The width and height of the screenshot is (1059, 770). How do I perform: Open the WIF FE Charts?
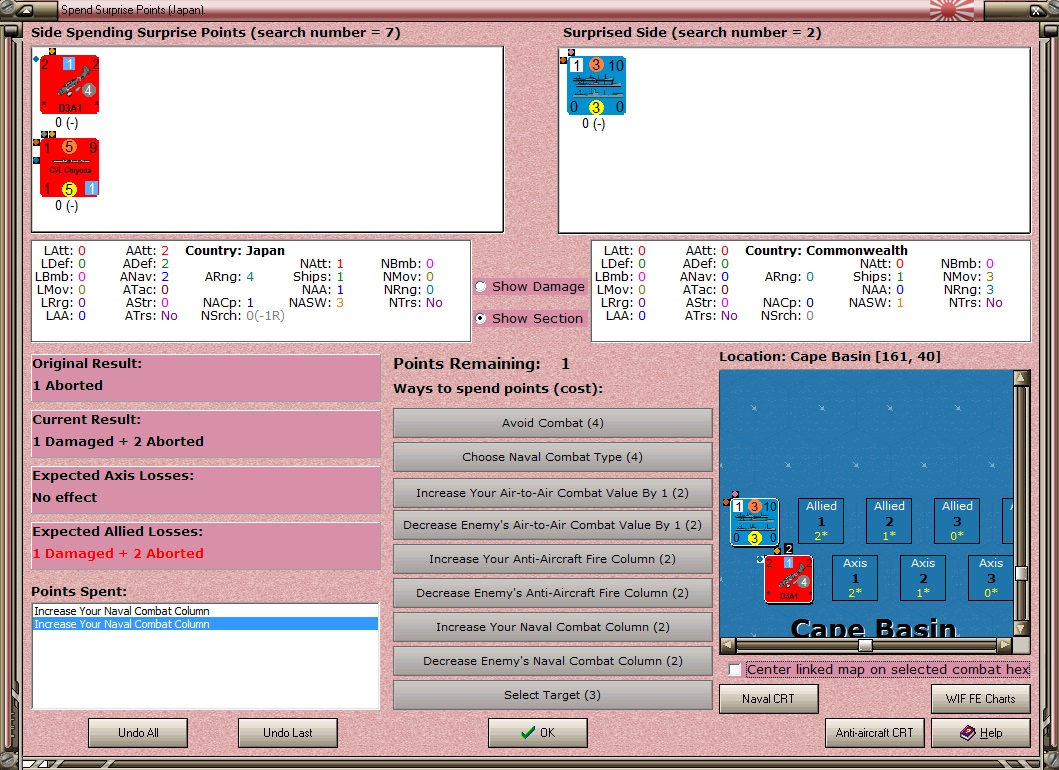coord(981,699)
